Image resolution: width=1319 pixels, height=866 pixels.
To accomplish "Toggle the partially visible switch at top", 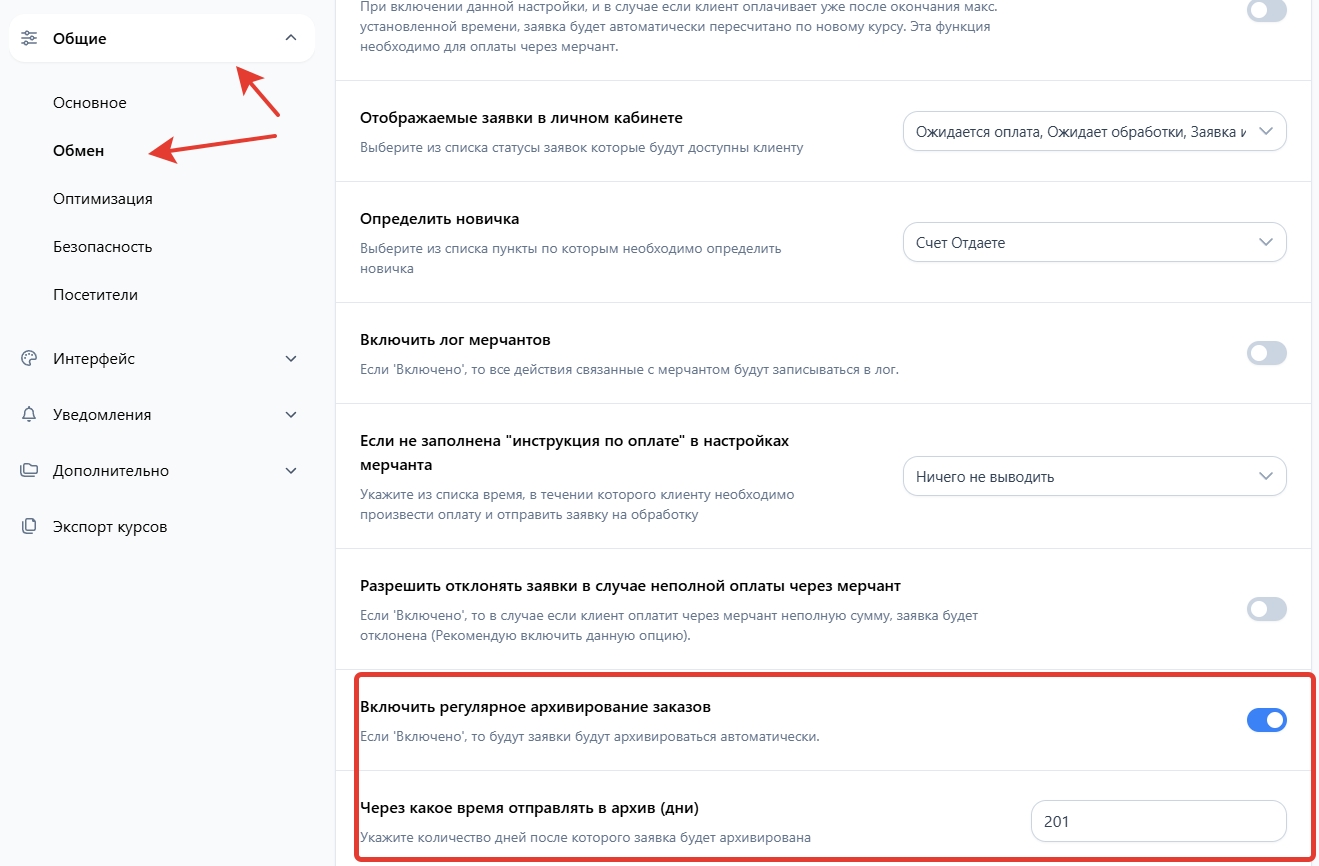I will [1266, 11].
